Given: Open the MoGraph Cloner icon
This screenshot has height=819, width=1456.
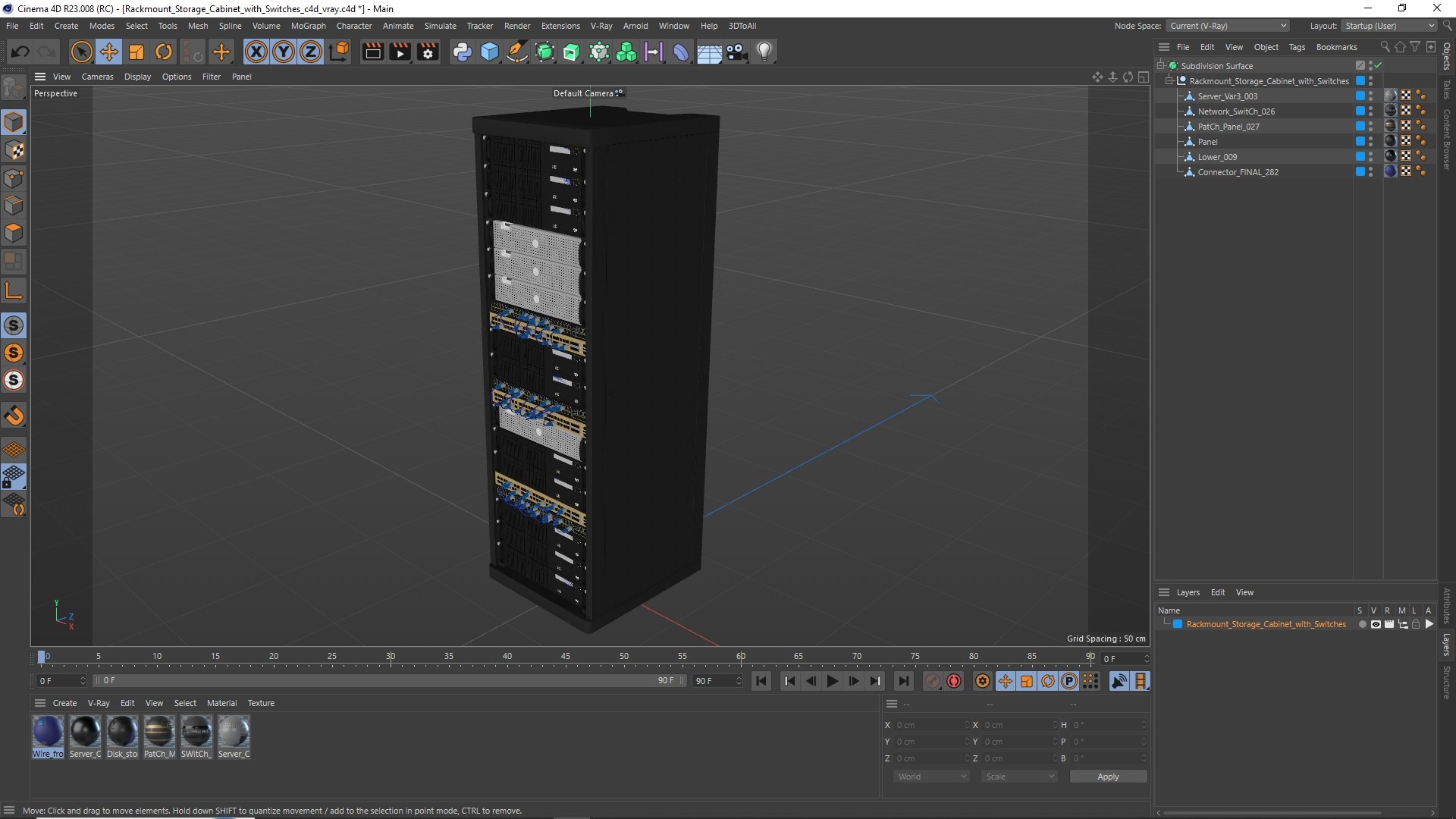Looking at the screenshot, I should (626, 52).
